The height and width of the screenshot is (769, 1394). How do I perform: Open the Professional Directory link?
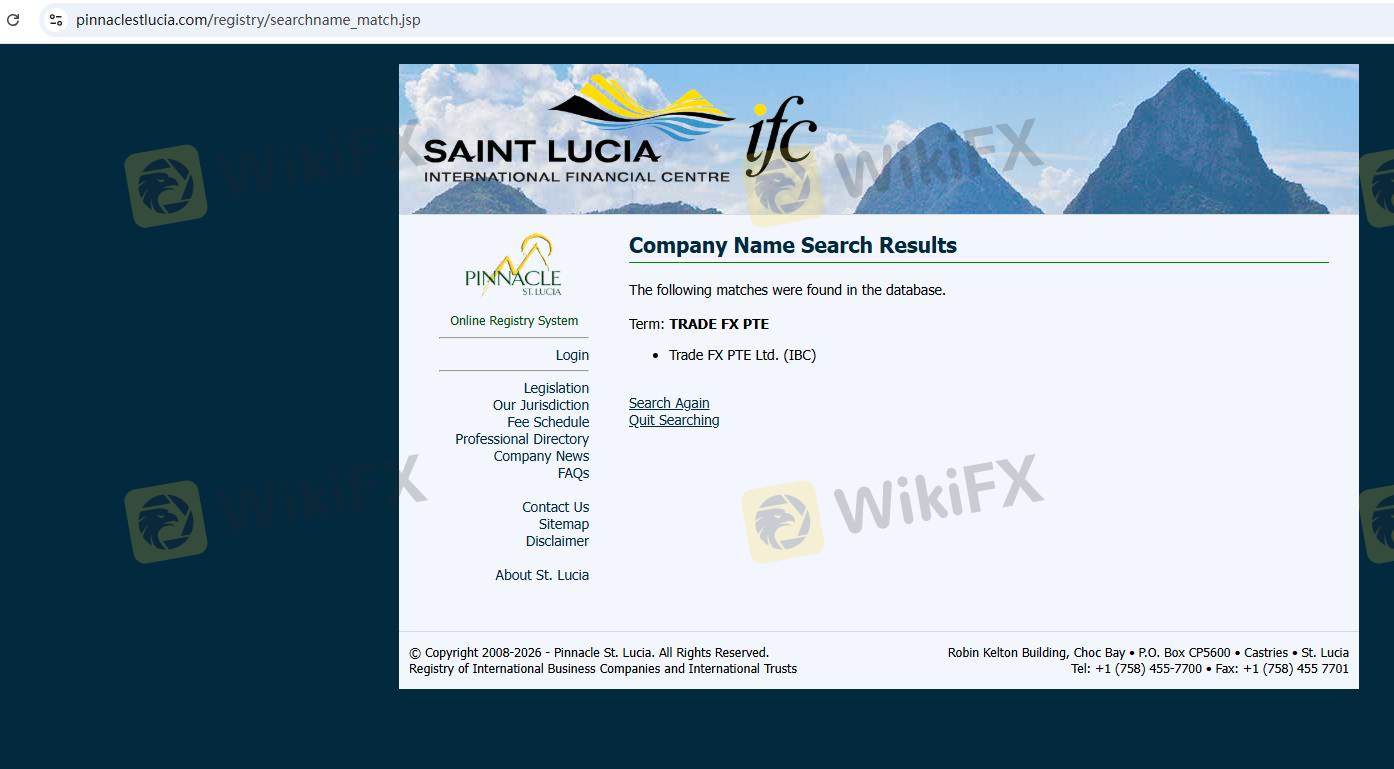(x=522, y=439)
